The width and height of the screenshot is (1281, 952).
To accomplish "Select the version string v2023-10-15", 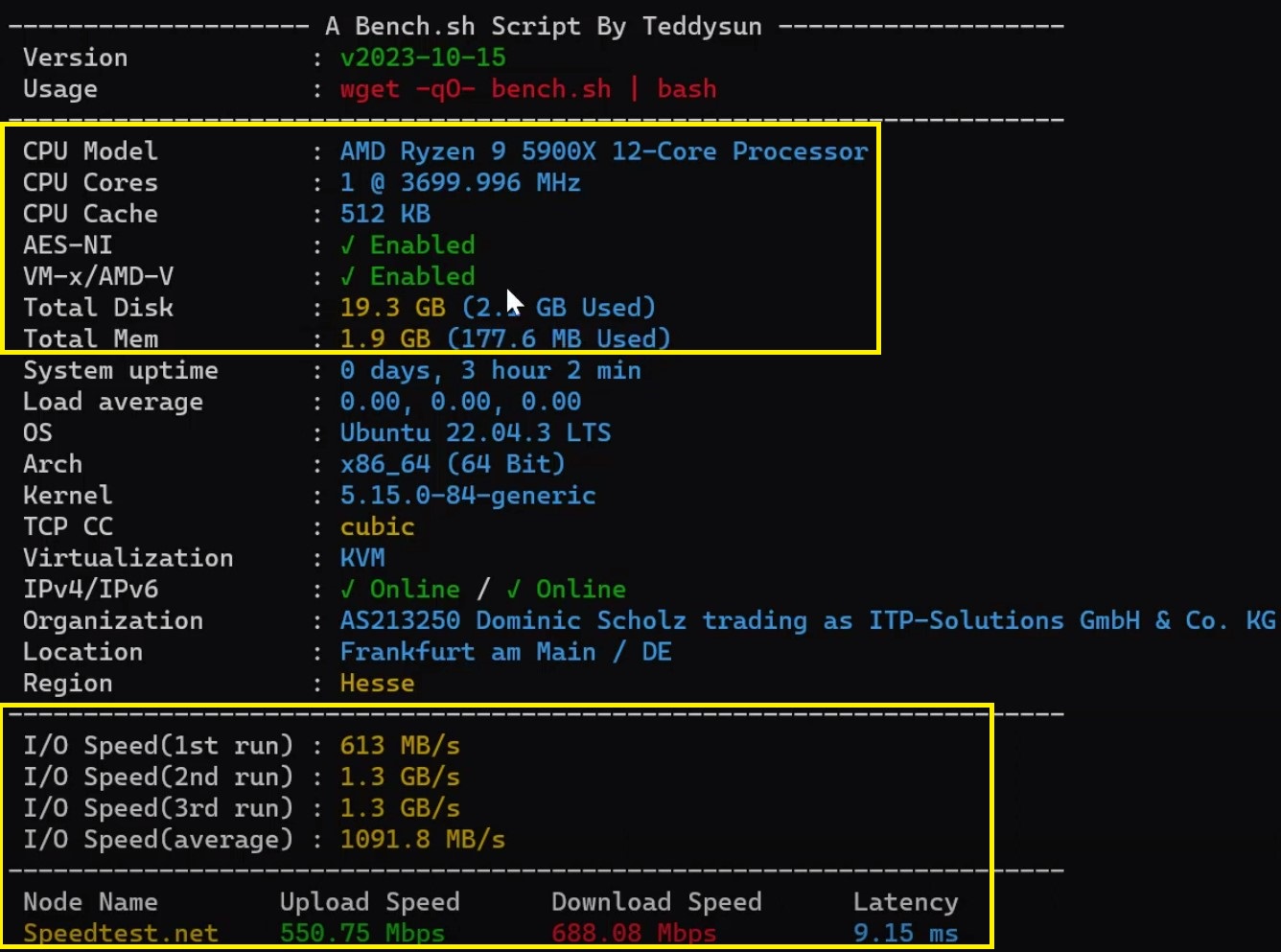I will 423,58.
